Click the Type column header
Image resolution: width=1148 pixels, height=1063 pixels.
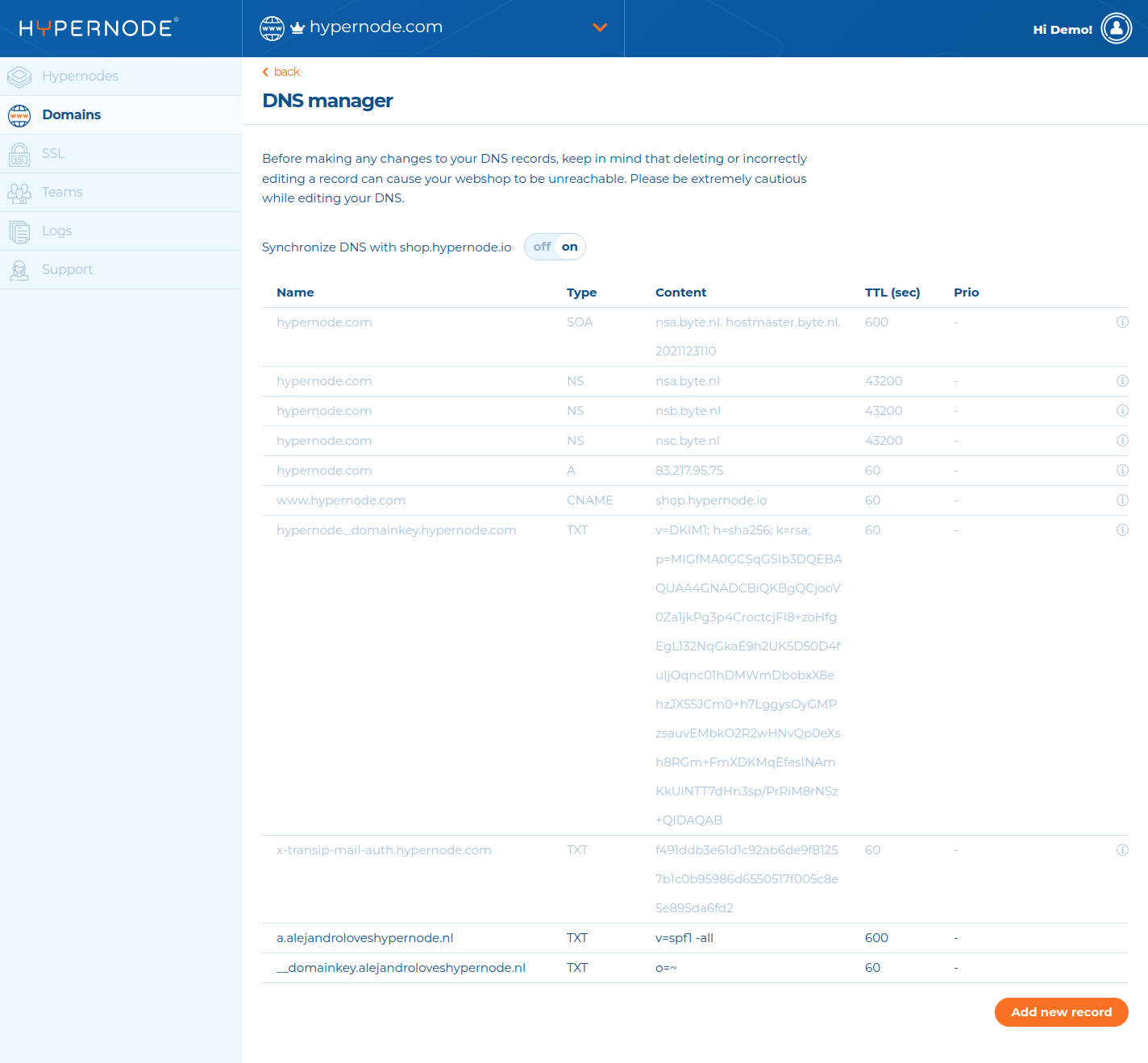click(x=581, y=293)
